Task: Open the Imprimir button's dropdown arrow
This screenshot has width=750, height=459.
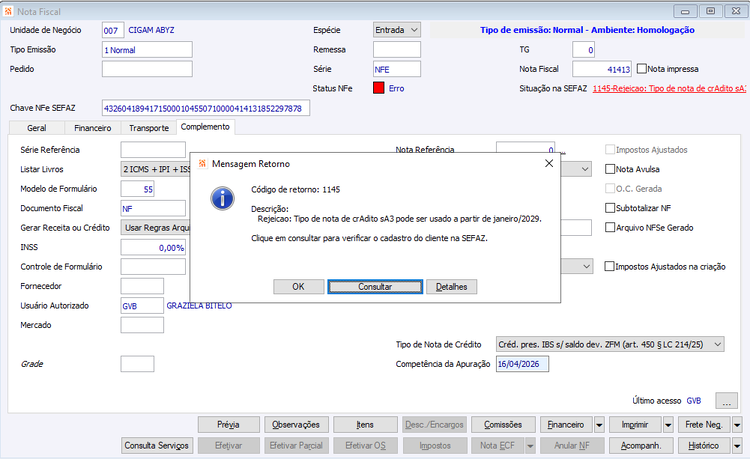Action: coord(668,425)
